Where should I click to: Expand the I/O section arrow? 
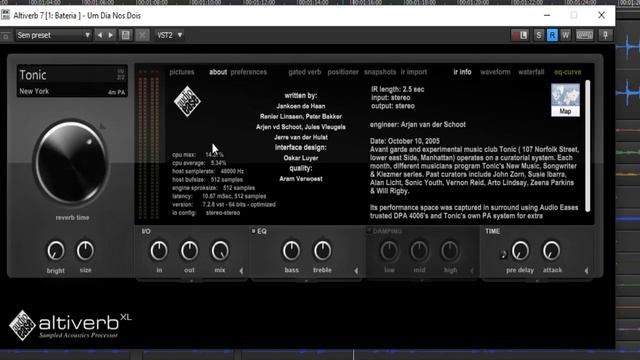pos(241,271)
